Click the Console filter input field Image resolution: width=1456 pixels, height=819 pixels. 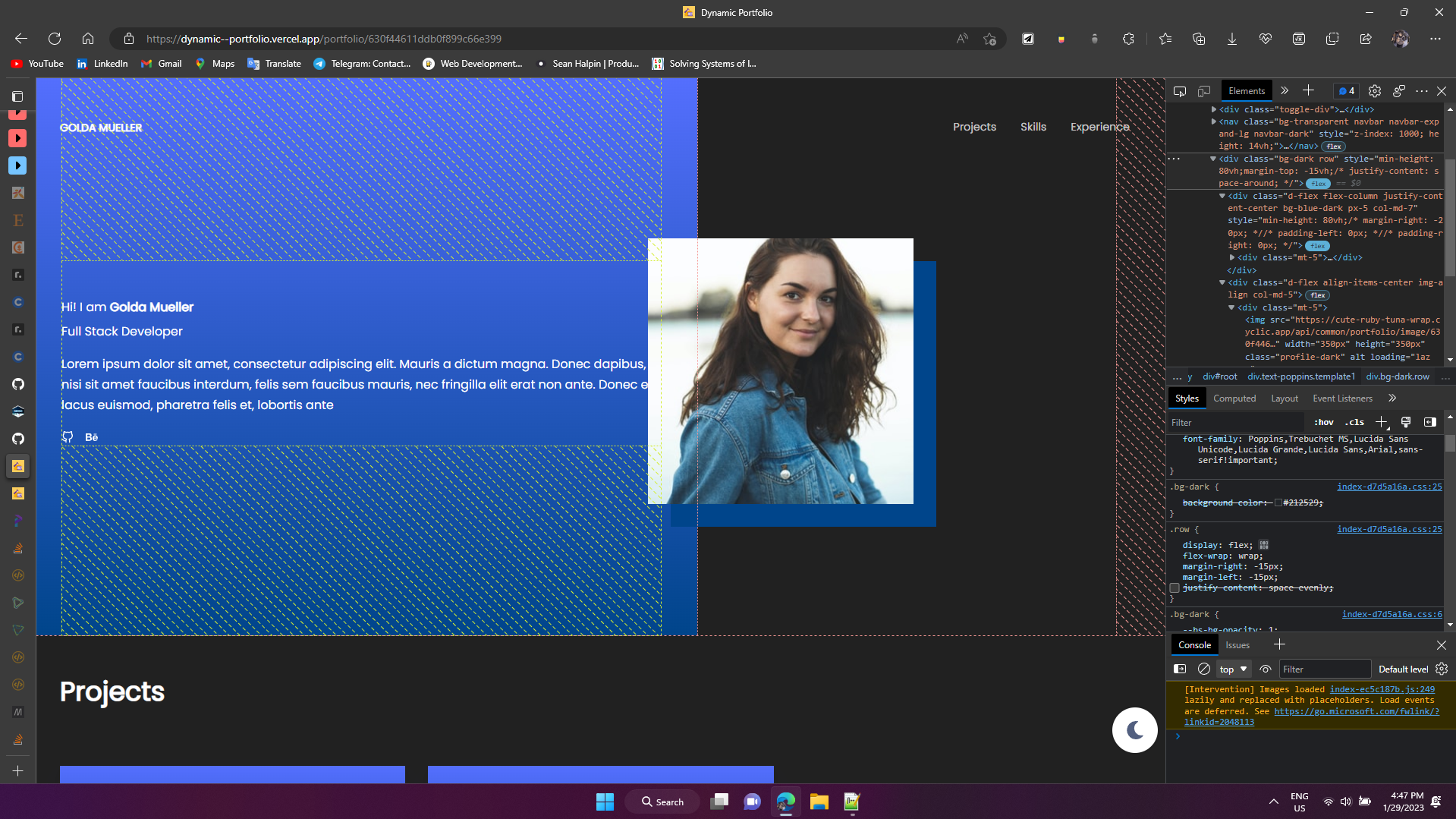1325,669
